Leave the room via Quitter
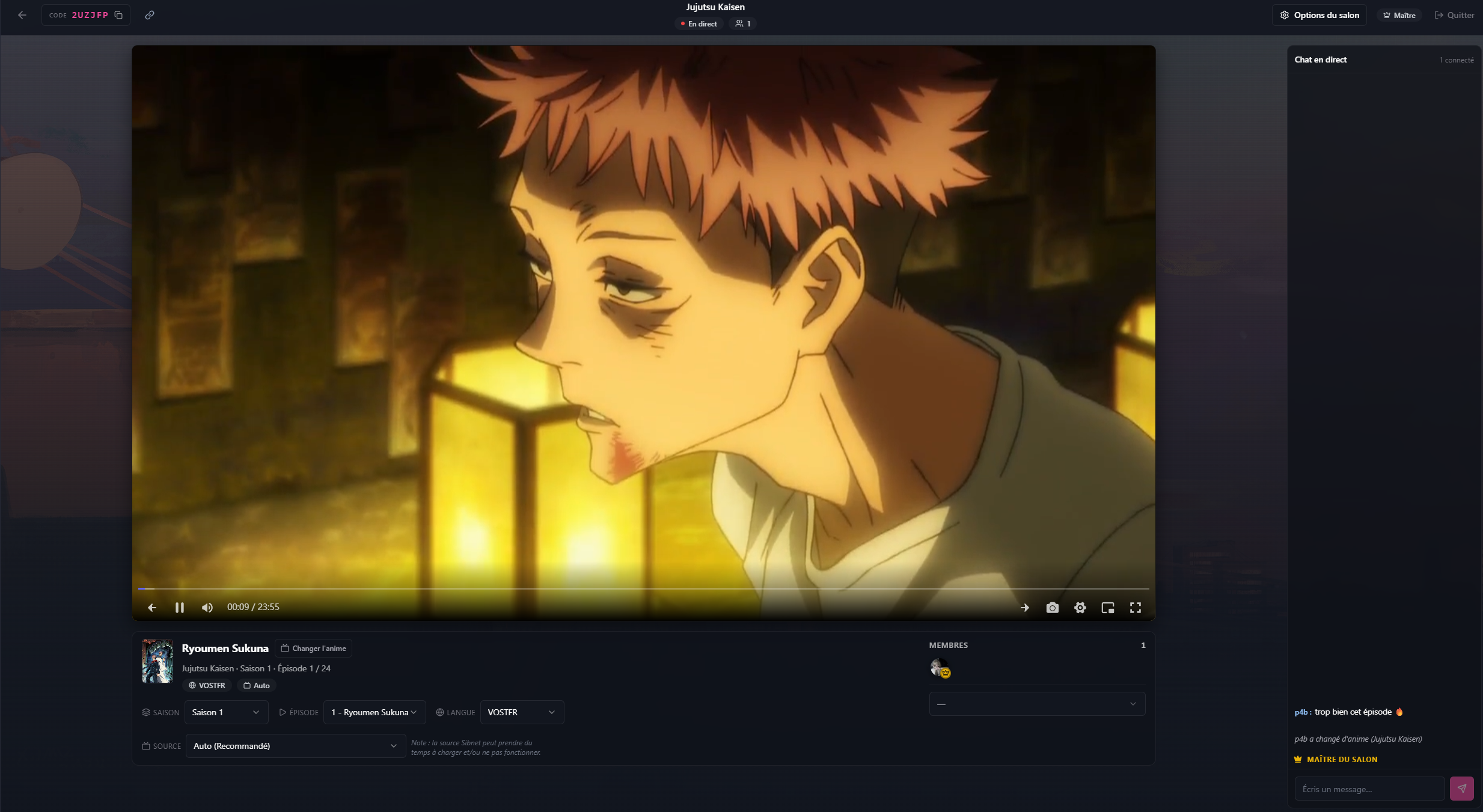This screenshot has height=812, width=1483. [x=1455, y=15]
